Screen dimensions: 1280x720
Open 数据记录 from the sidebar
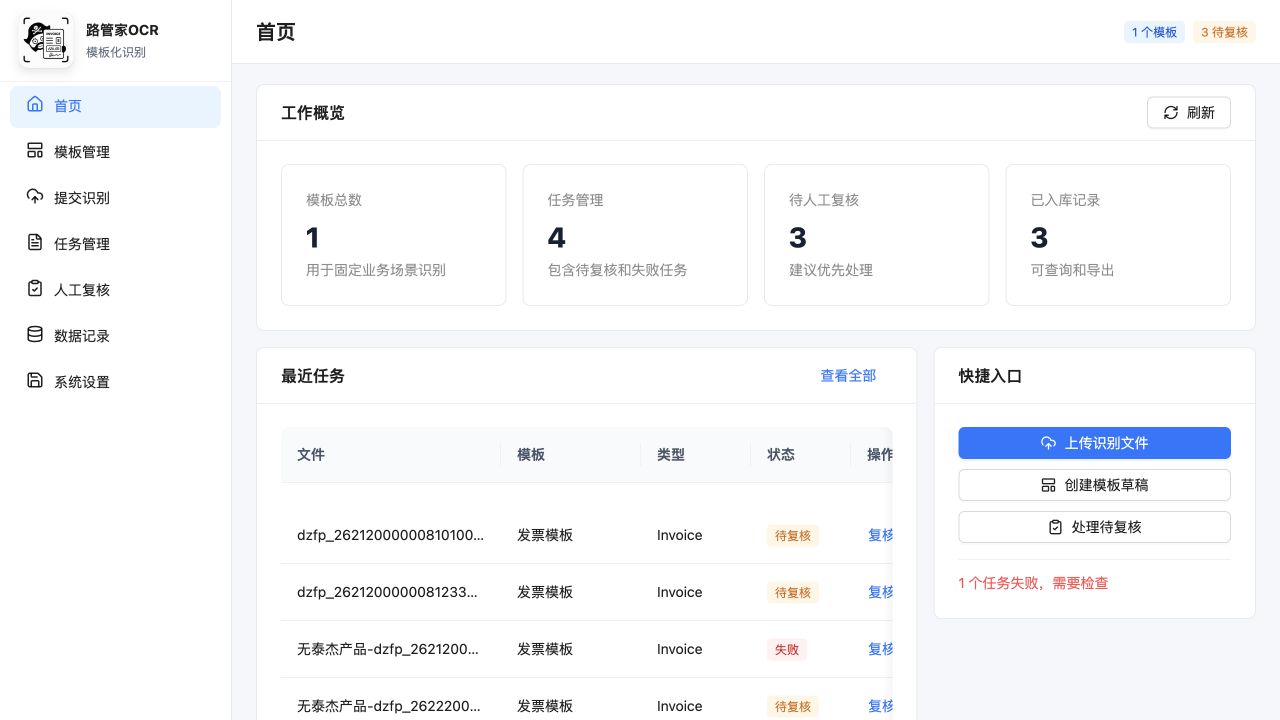tap(115, 336)
